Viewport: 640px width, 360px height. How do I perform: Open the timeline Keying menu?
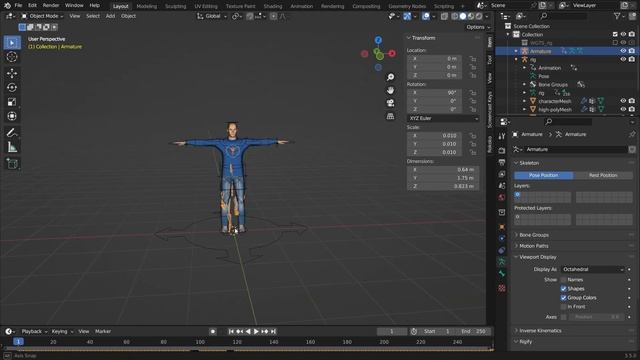(62, 331)
